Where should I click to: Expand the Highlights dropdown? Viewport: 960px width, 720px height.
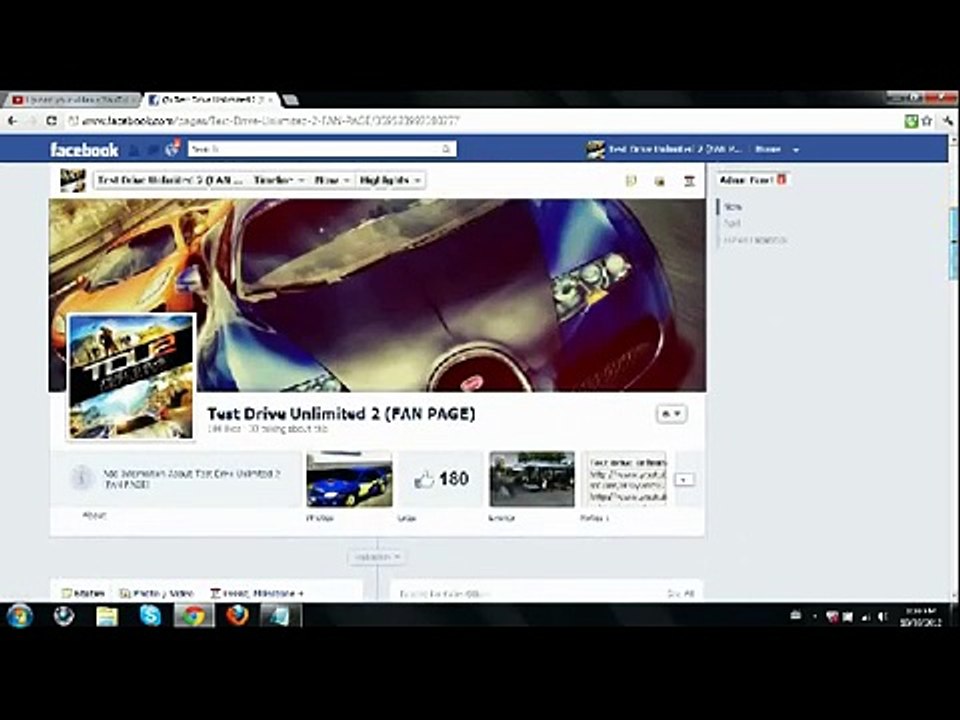click(x=390, y=180)
